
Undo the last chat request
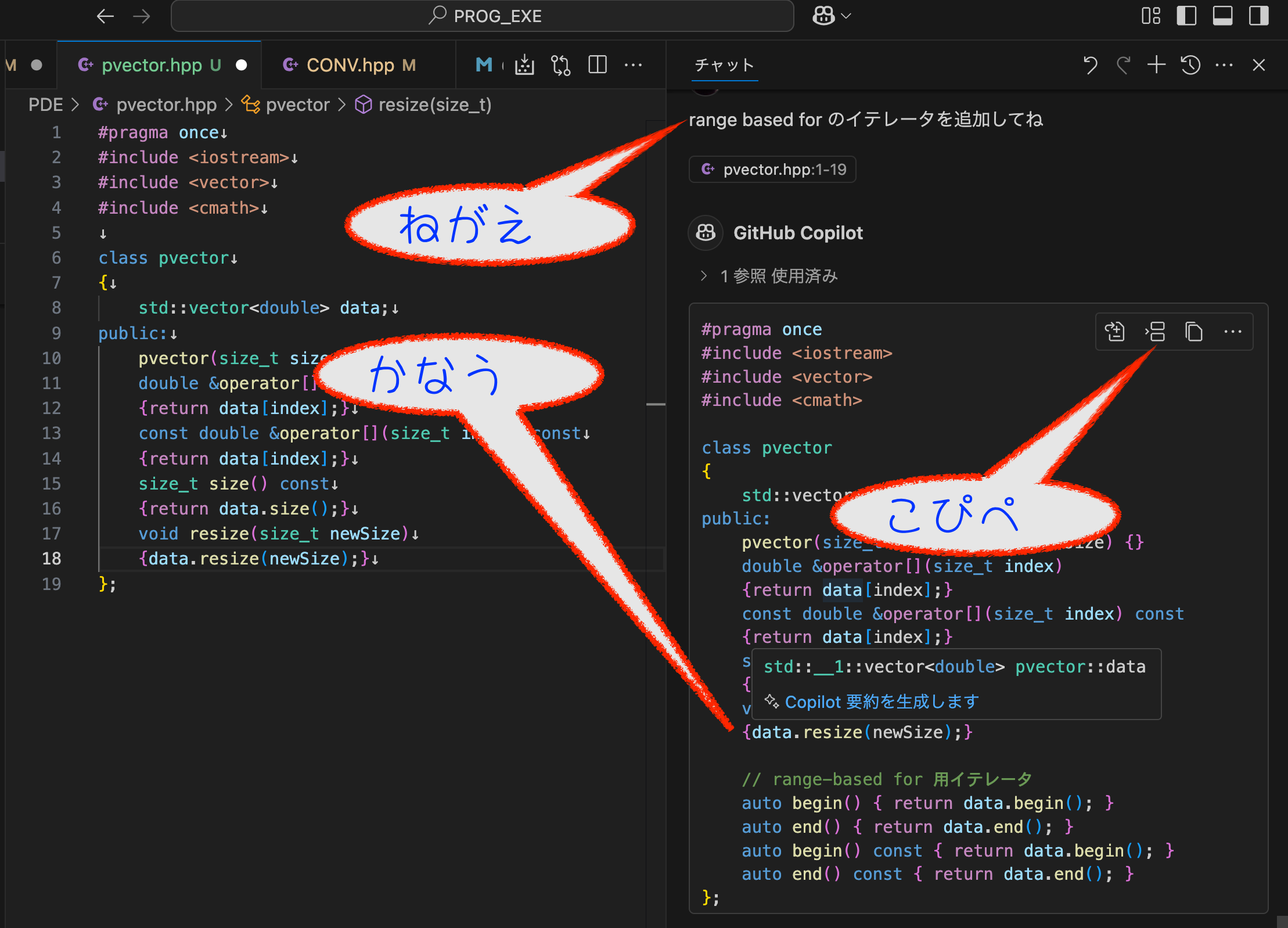click(x=1090, y=65)
